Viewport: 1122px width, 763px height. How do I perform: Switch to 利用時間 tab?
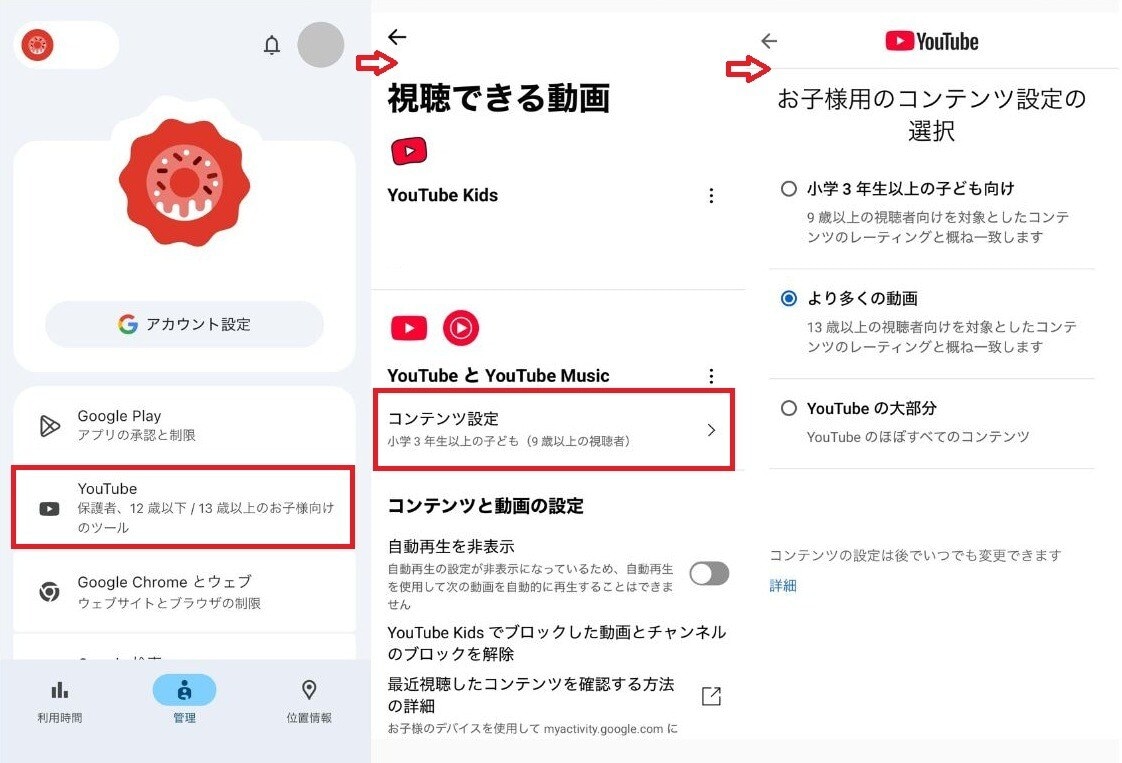tap(60, 701)
